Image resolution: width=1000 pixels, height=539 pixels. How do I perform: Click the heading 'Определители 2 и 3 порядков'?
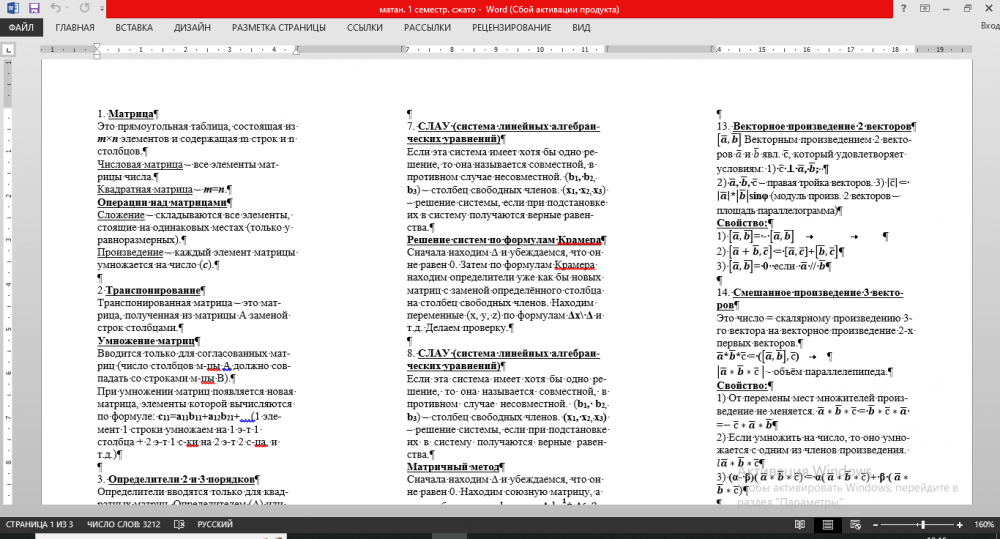[181, 479]
